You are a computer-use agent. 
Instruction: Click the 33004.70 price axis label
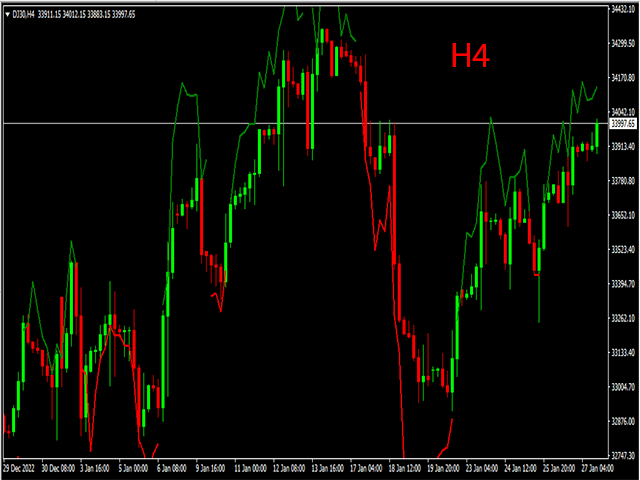click(623, 386)
